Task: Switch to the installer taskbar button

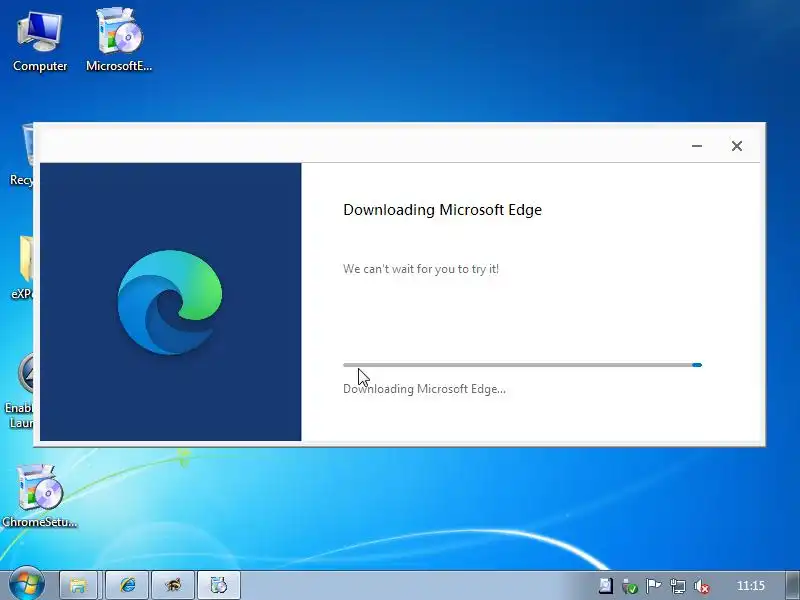Action: click(219, 585)
